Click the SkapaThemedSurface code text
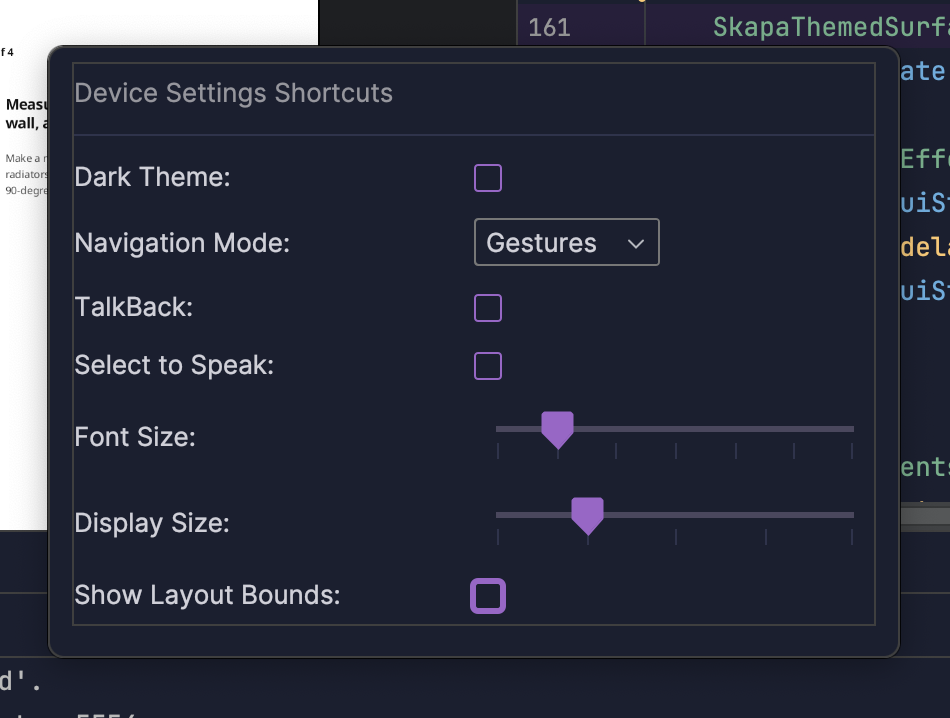The width and height of the screenshot is (950, 718). 830,27
